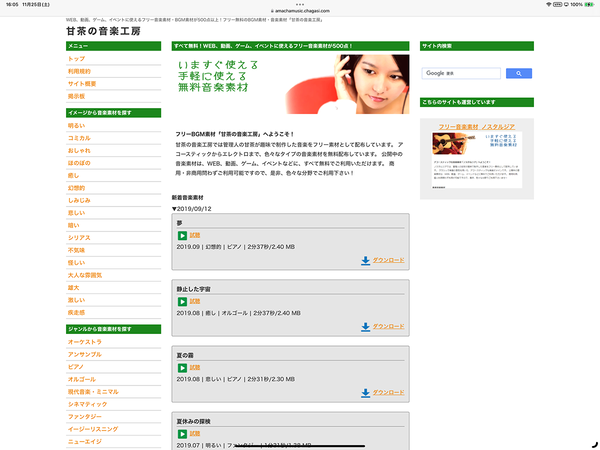The image size is (600, 450).
Task: Click the 新着音楽素材 heading
Action: pos(188,198)
